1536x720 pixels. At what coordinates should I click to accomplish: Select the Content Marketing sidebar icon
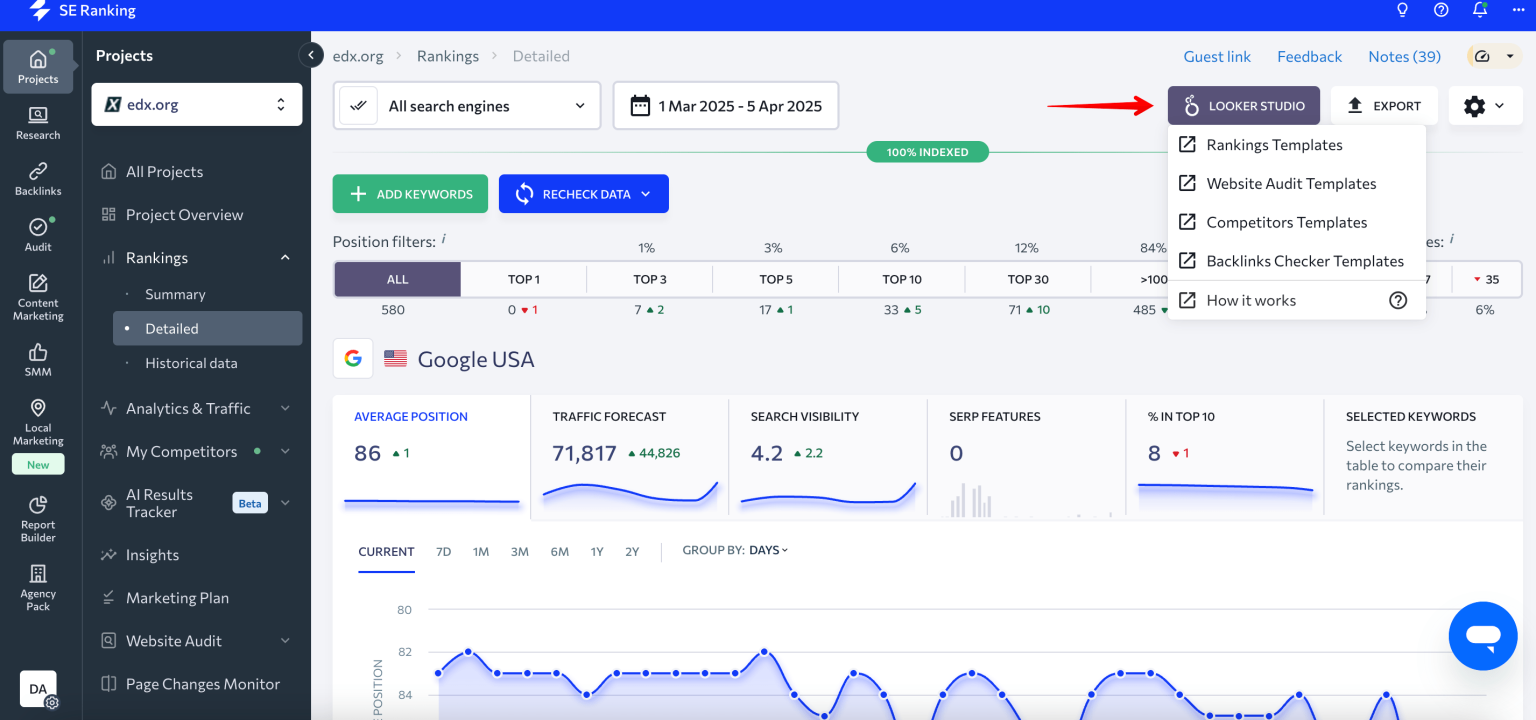[37, 295]
